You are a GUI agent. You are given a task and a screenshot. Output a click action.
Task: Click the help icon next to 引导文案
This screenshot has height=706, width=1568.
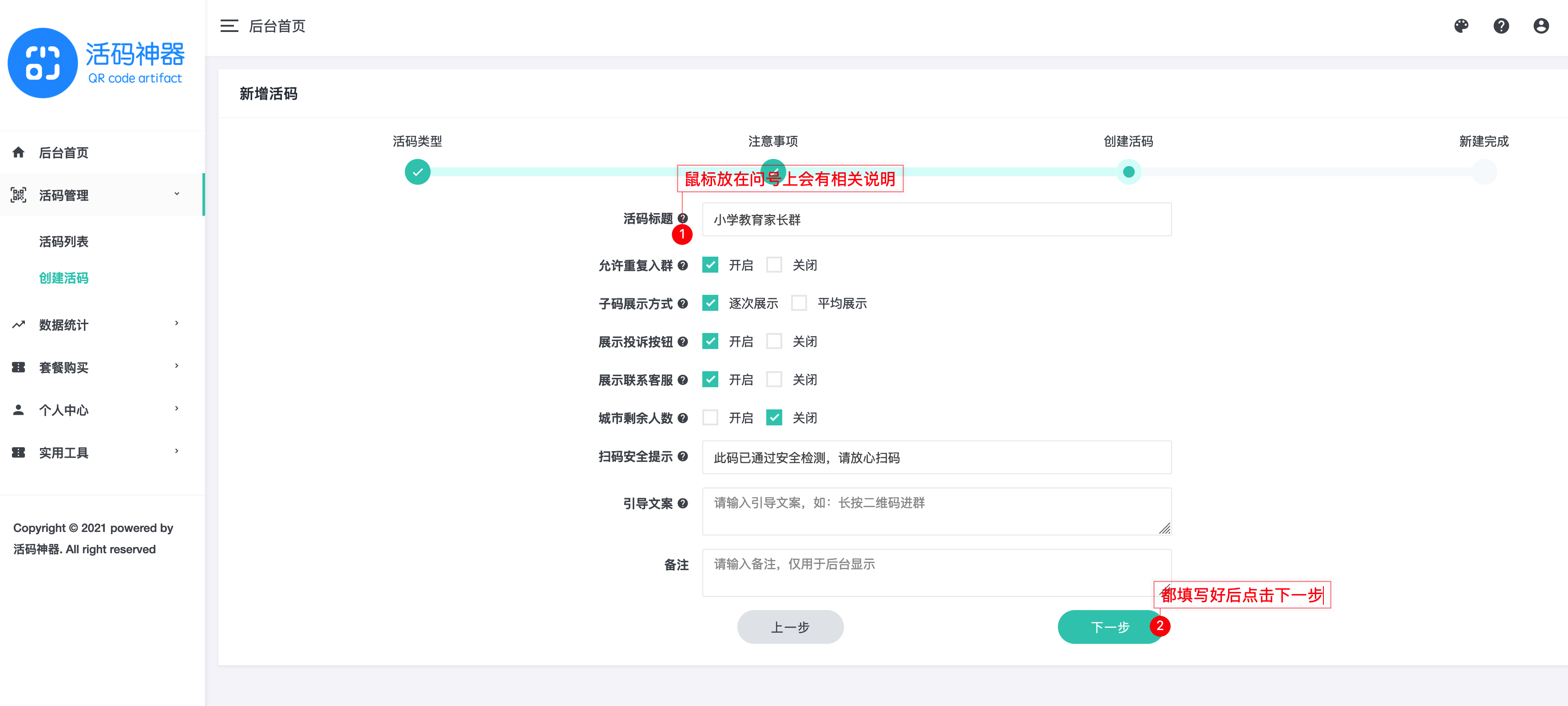(682, 504)
